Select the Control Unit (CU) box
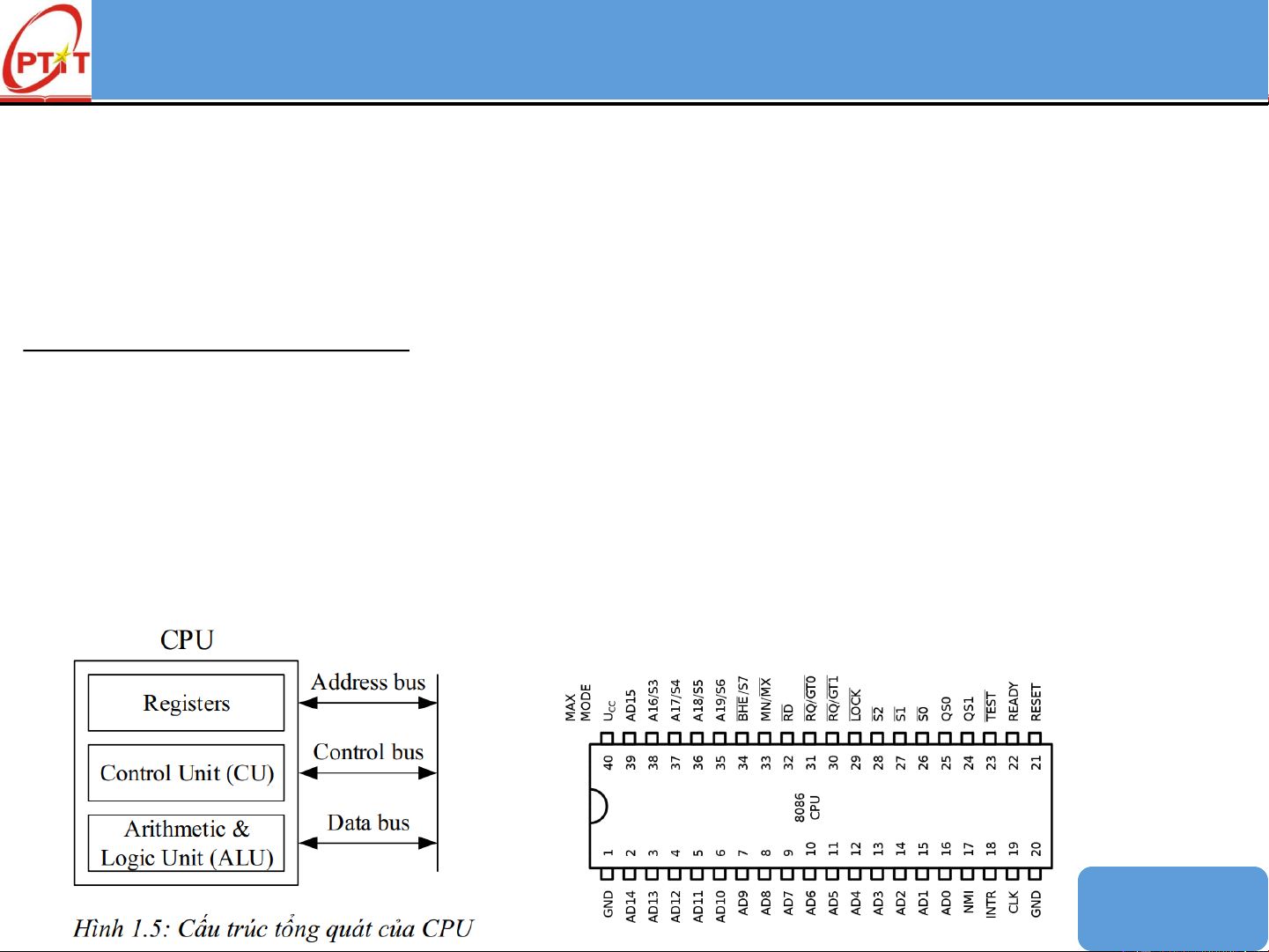The height and width of the screenshot is (952, 1269). coord(186,773)
